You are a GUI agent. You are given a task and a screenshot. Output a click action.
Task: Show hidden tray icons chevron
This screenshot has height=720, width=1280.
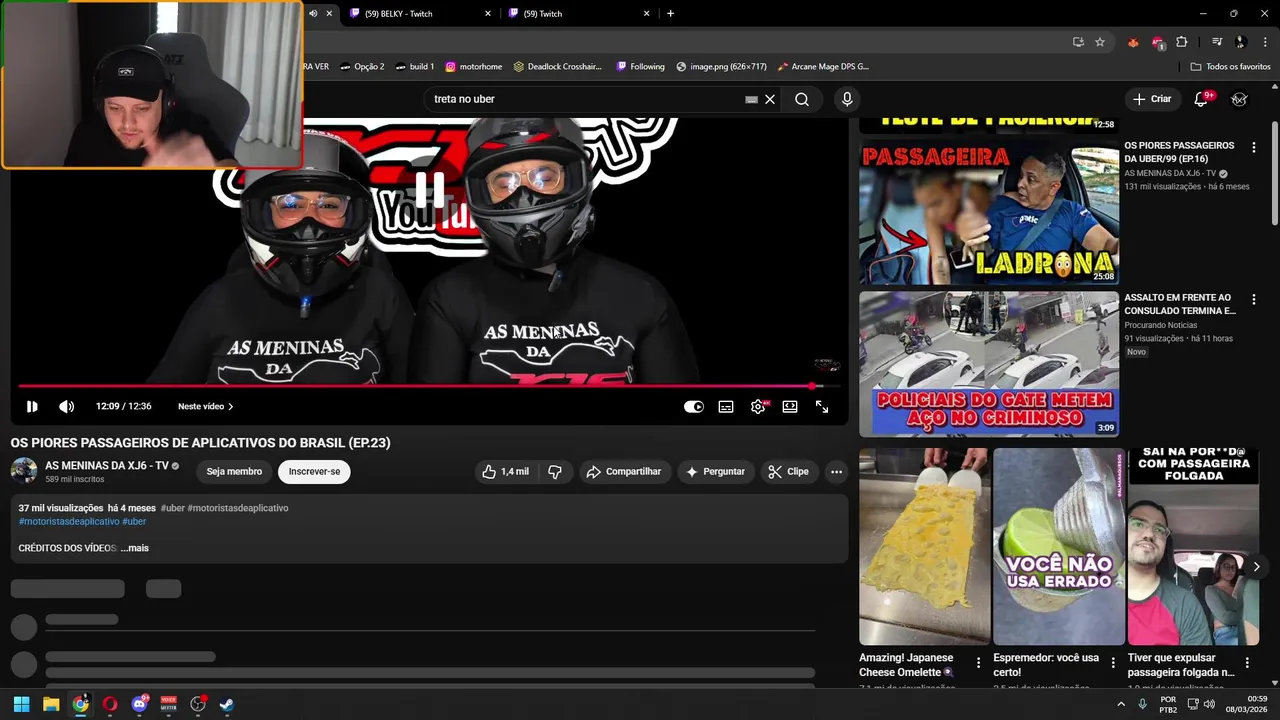coord(1120,704)
